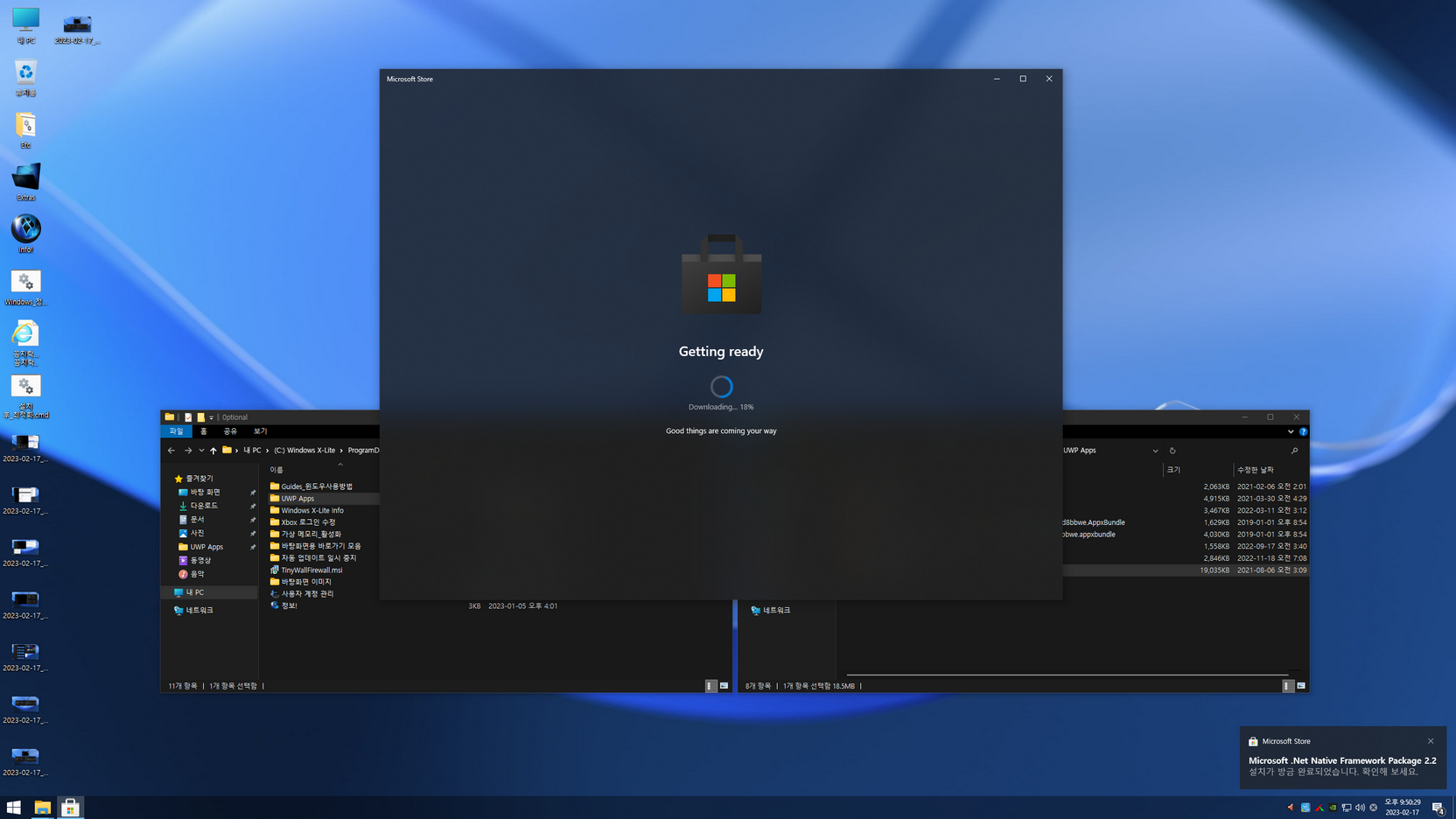Select the Windows_정... settings file on desktop
The width and height of the screenshot is (1456, 819).
pos(25,287)
